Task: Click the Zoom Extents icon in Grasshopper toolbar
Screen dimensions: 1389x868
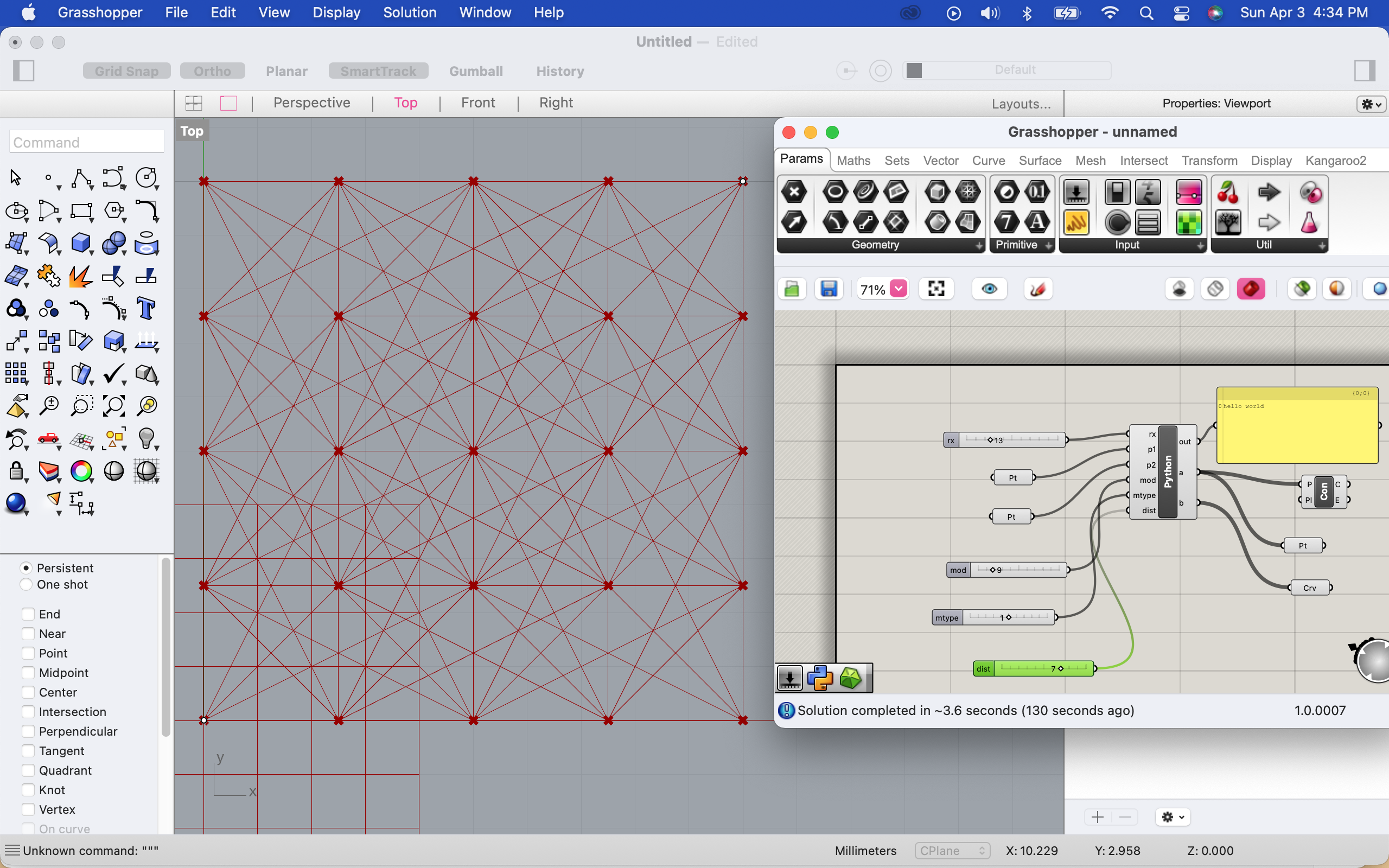Action: (936, 289)
